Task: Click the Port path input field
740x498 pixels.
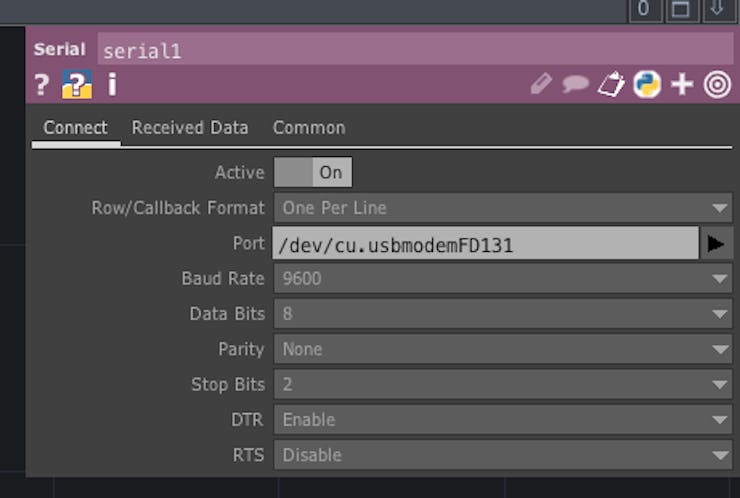Action: pyautogui.click(x=485, y=243)
